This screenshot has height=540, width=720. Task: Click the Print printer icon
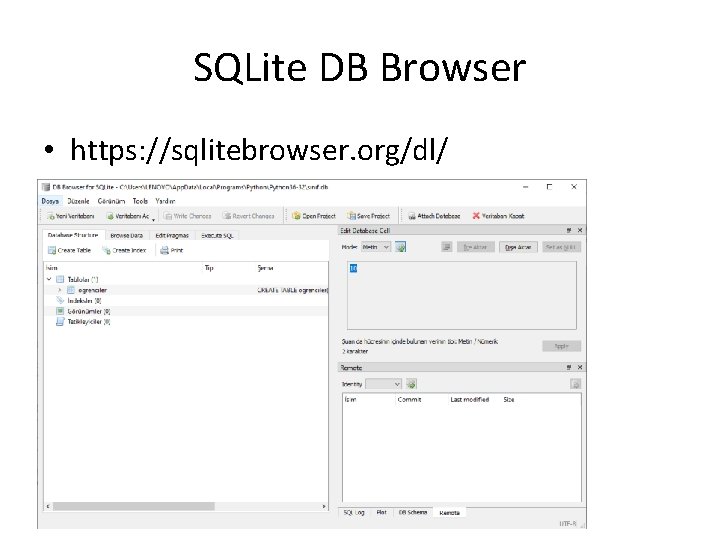click(x=164, y=250)
